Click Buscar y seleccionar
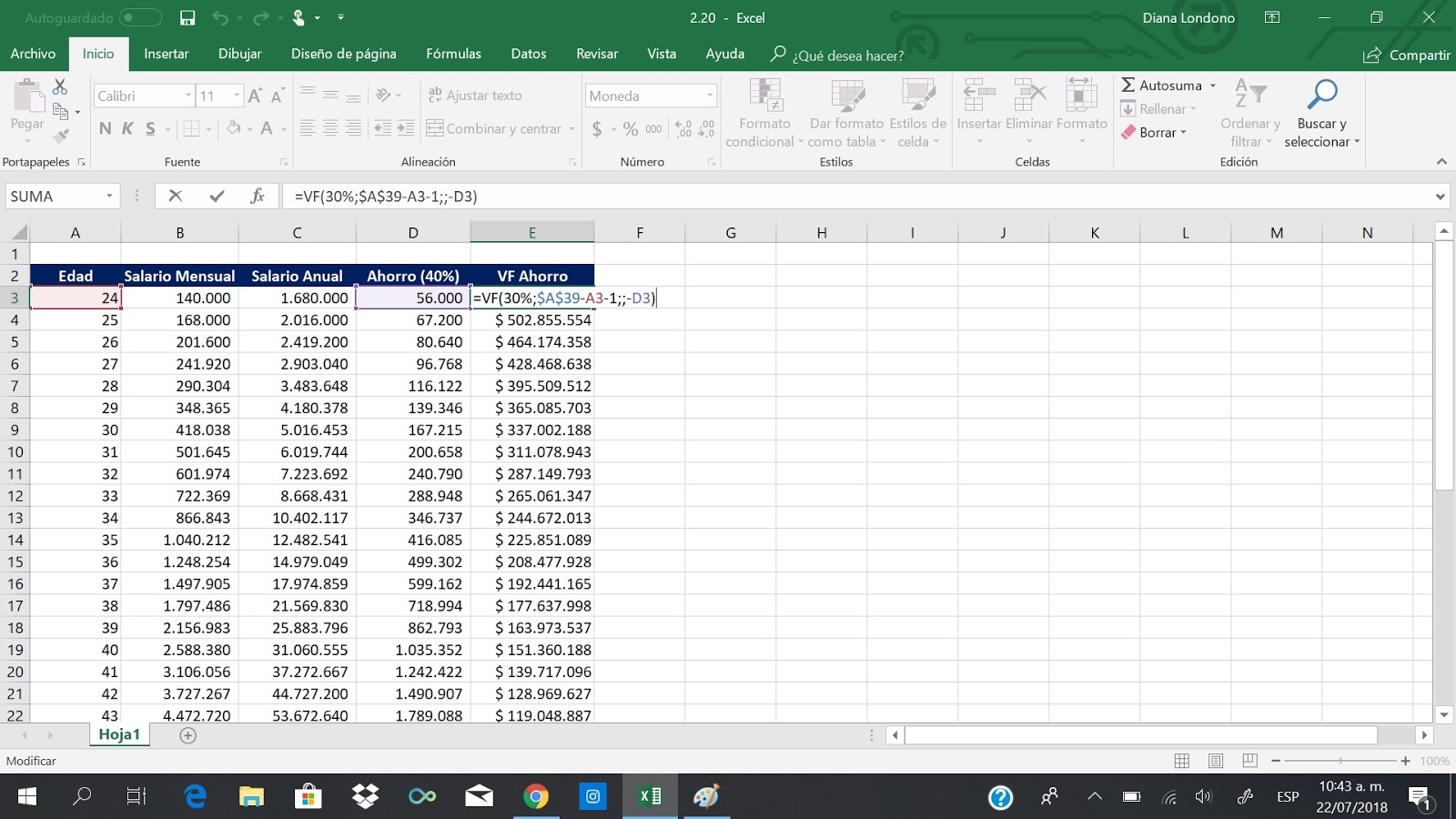 pyautogui.click(x=1321, y=114)
